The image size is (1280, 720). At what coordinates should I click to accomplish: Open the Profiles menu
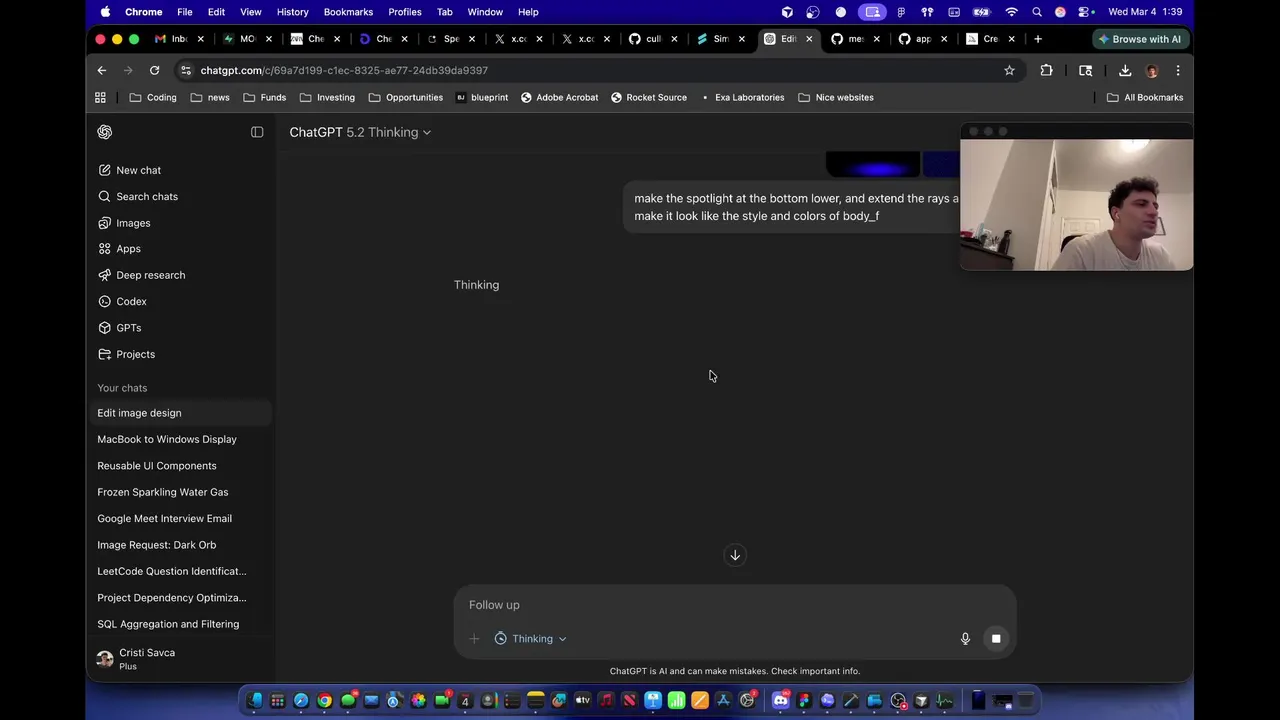coord(404,12)
